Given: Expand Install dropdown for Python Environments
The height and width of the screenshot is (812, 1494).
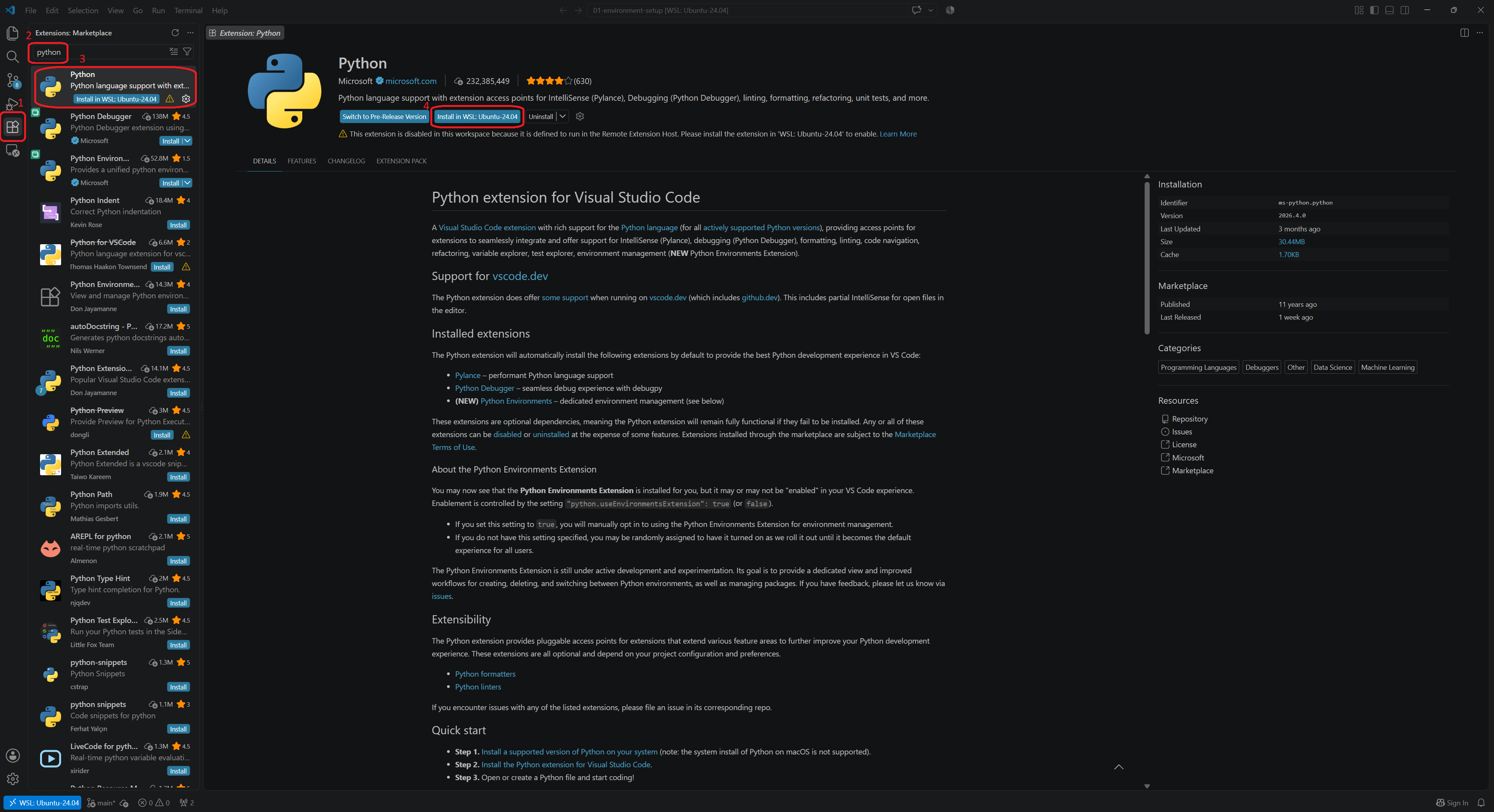Looking at the screenshot, I should click(187, 183).
